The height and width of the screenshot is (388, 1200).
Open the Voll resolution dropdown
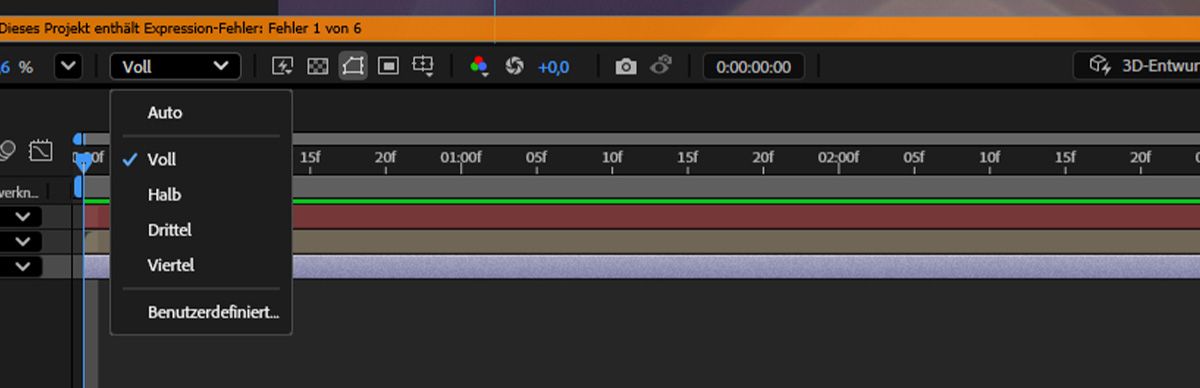[175, 67]
